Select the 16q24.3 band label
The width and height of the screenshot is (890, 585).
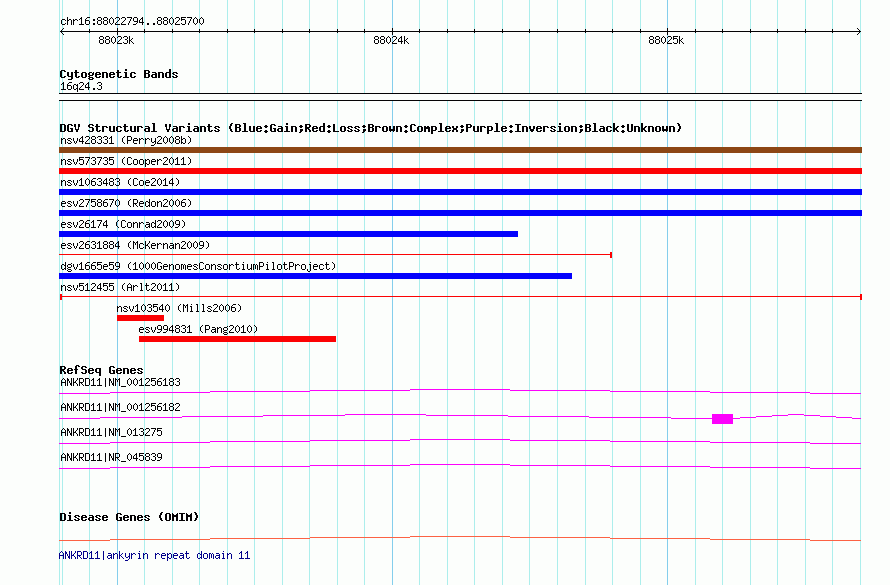81,86
